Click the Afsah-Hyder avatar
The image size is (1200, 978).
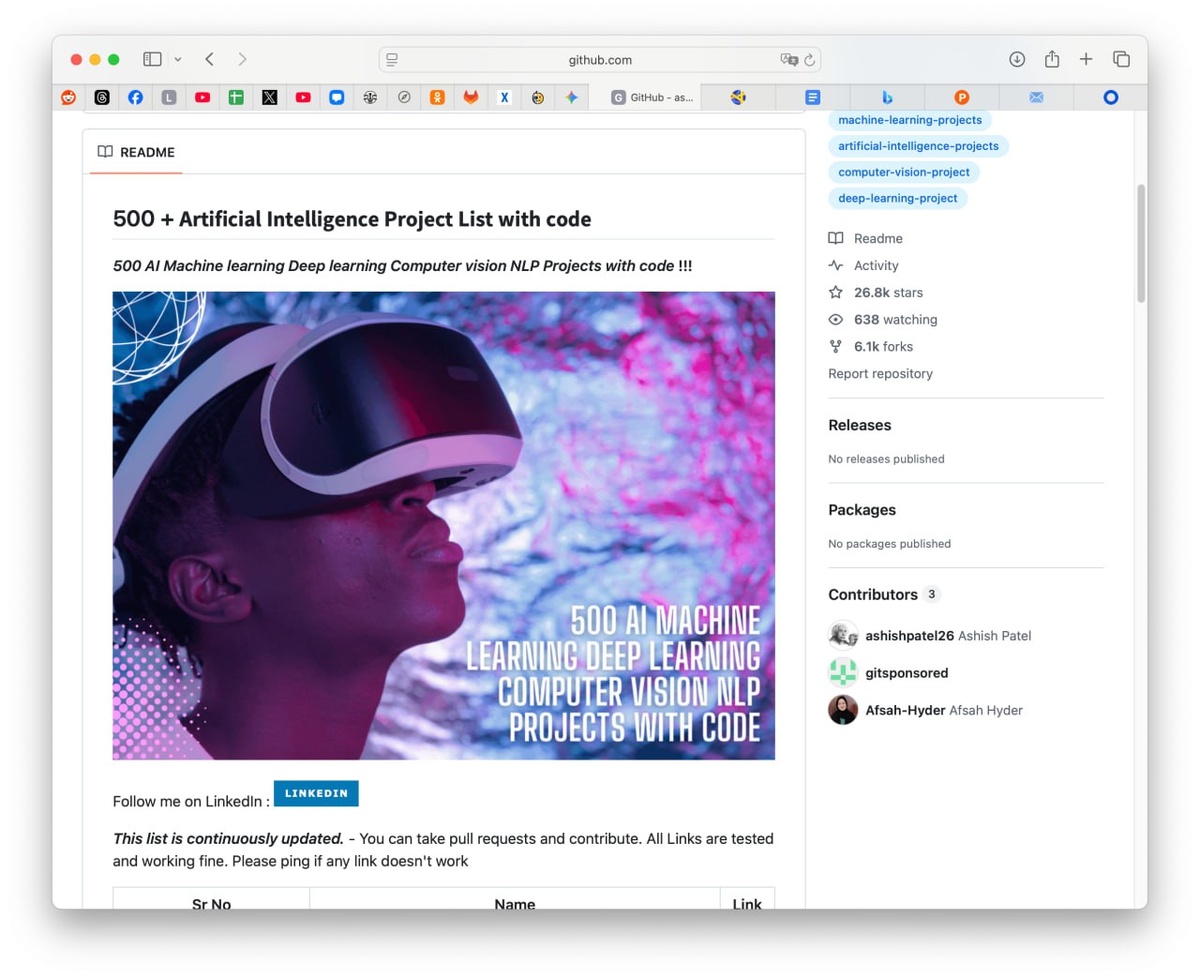[843, 709]
